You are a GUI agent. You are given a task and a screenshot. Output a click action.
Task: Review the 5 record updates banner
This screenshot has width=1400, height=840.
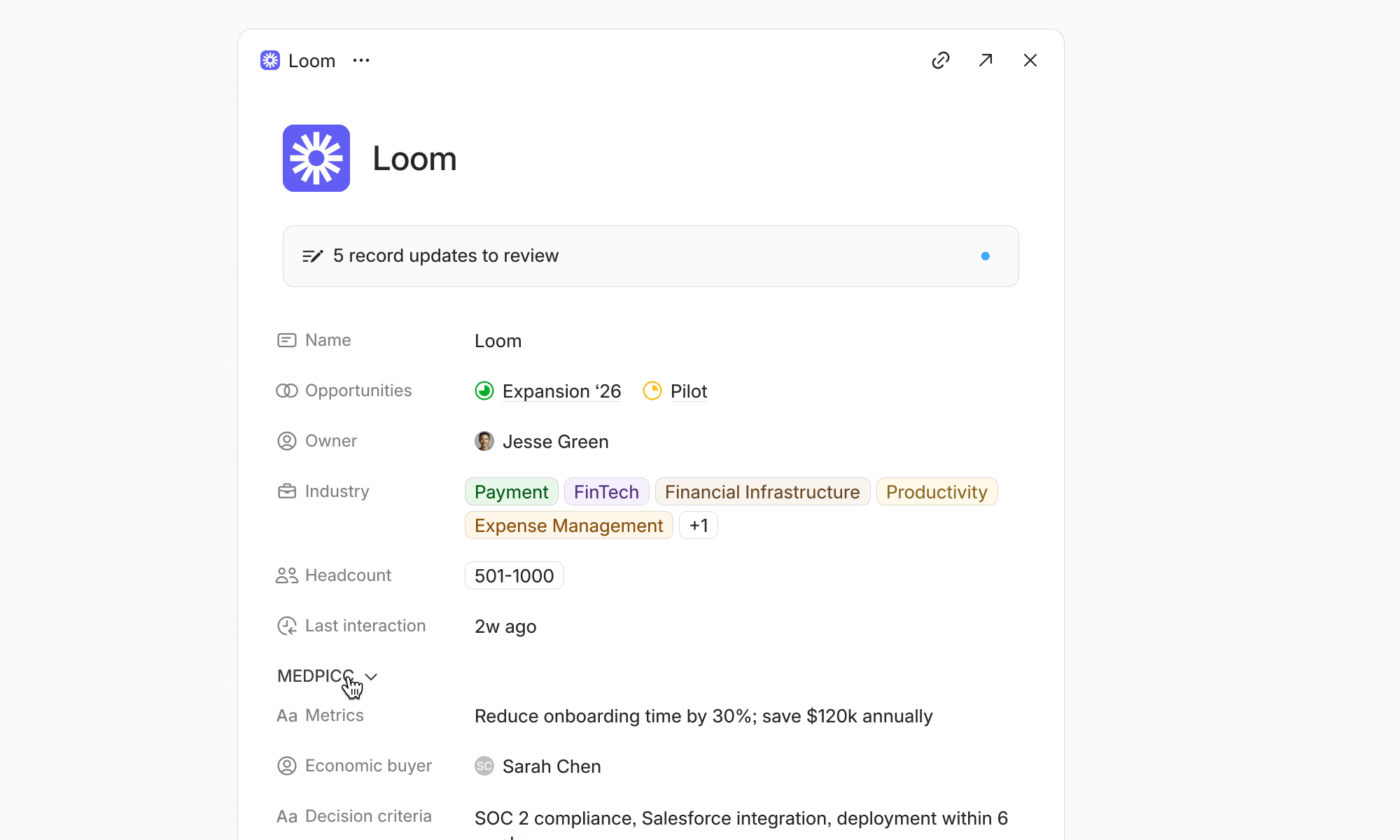[x=651, y=256]
